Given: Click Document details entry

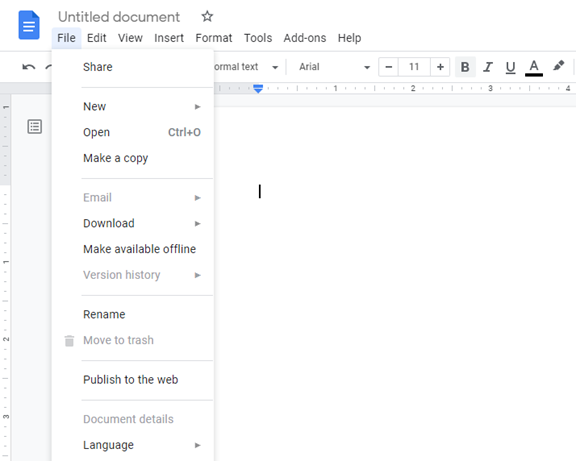Looking at the screenshot, I should pyautogui.click(x=133, y=419).
